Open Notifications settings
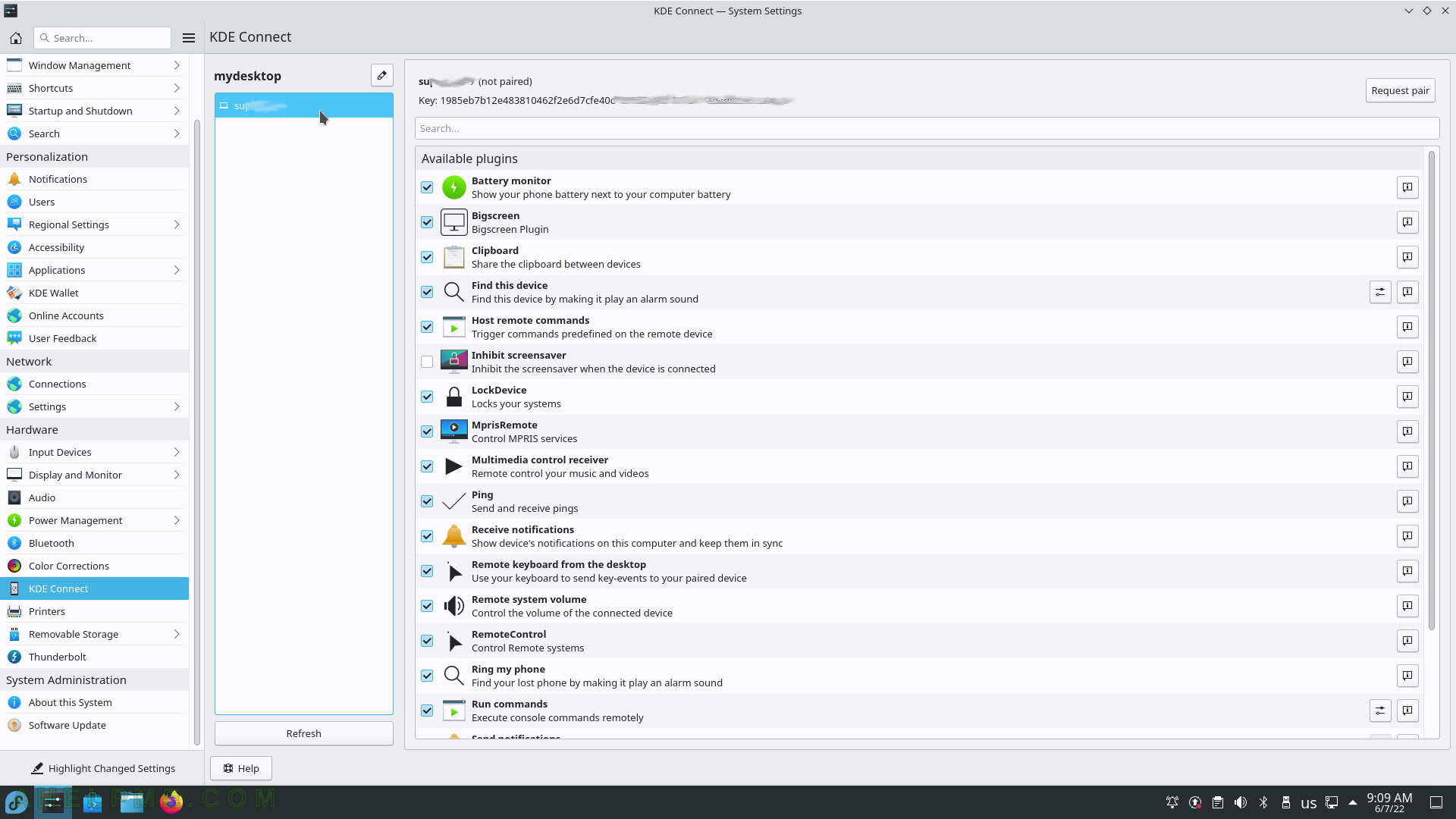 [x=94, y=179]
